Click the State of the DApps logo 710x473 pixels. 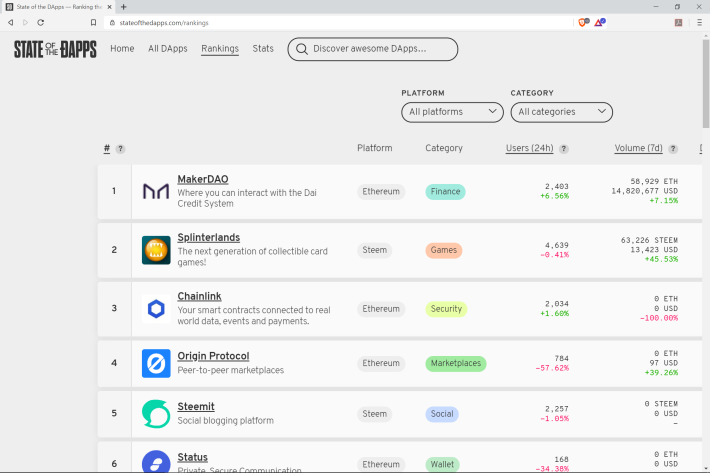click(x=55, y=49)
